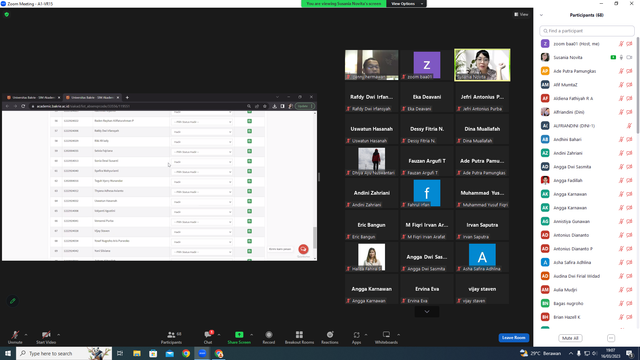Expand audio options caret next to Unmute
The width and height of the screenshot is (640, 360).
(x=26, y=335)
